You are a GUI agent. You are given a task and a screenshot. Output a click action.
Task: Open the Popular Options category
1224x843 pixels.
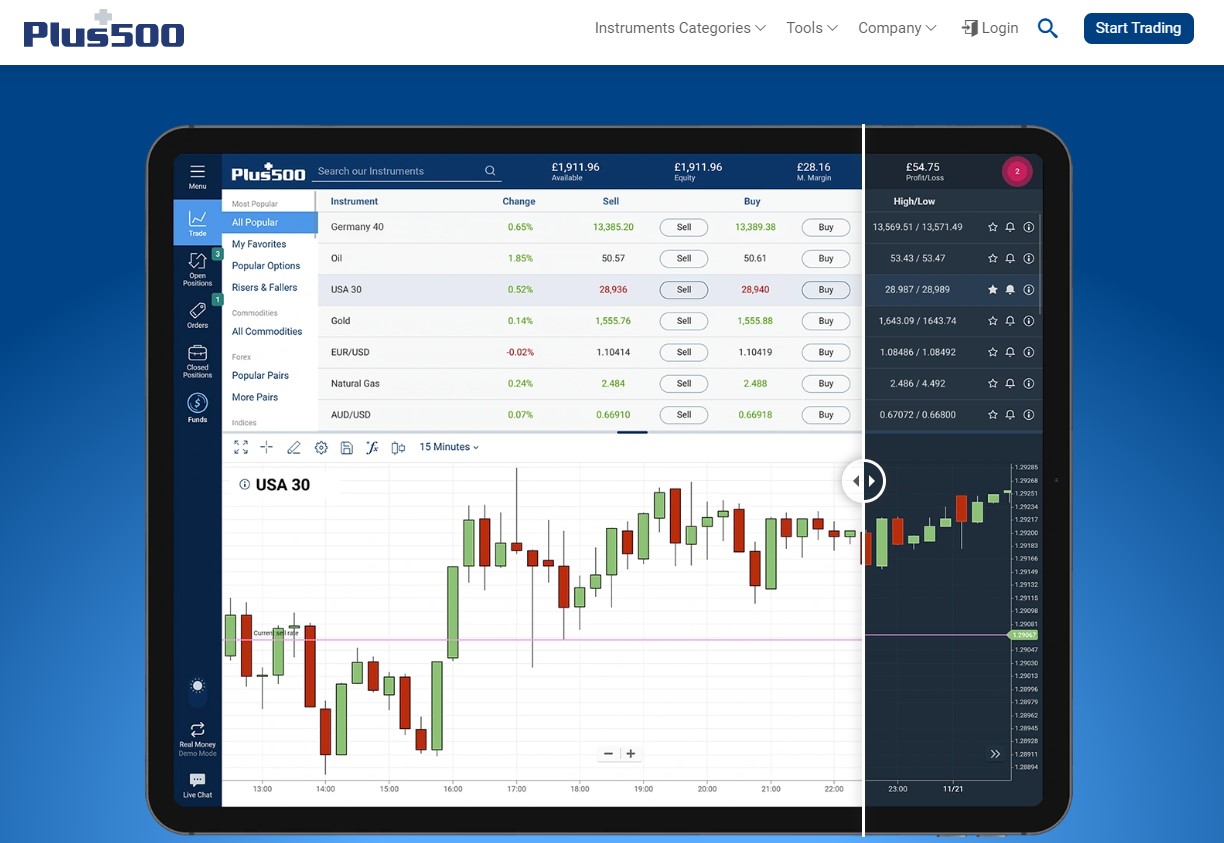click(266, 266)
